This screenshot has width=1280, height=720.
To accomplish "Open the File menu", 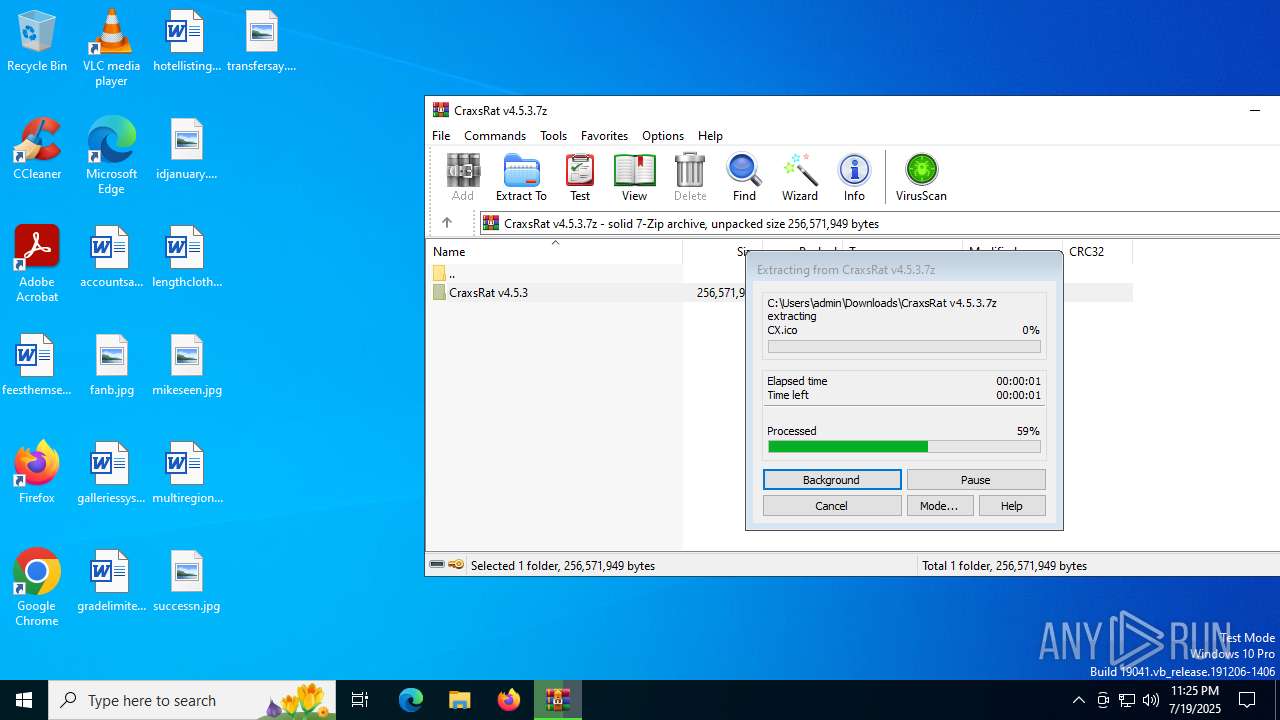I will [441, 135].
